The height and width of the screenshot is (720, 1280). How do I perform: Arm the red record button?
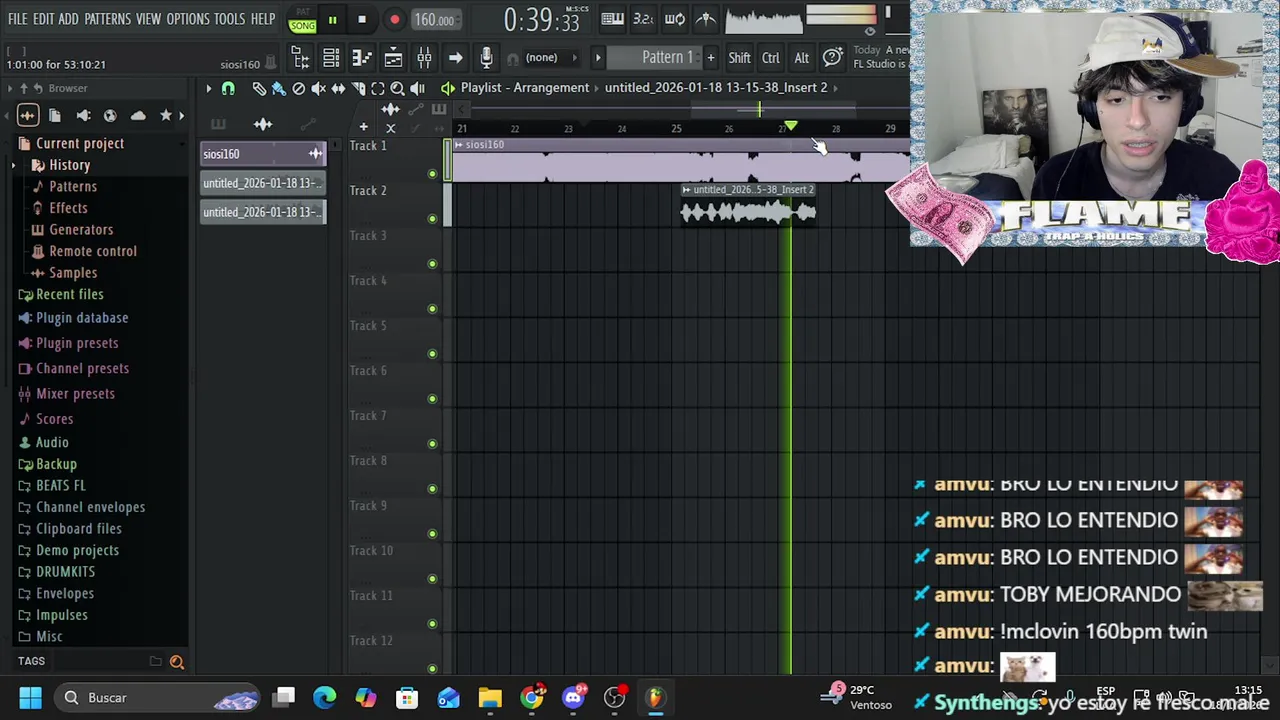coord(394,20)
